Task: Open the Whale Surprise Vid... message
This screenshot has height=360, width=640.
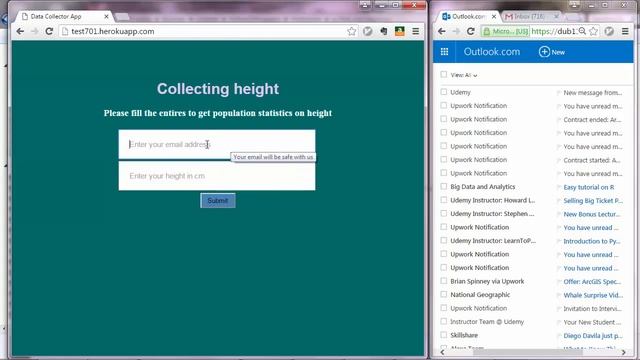Action: (x=593, y=295)
